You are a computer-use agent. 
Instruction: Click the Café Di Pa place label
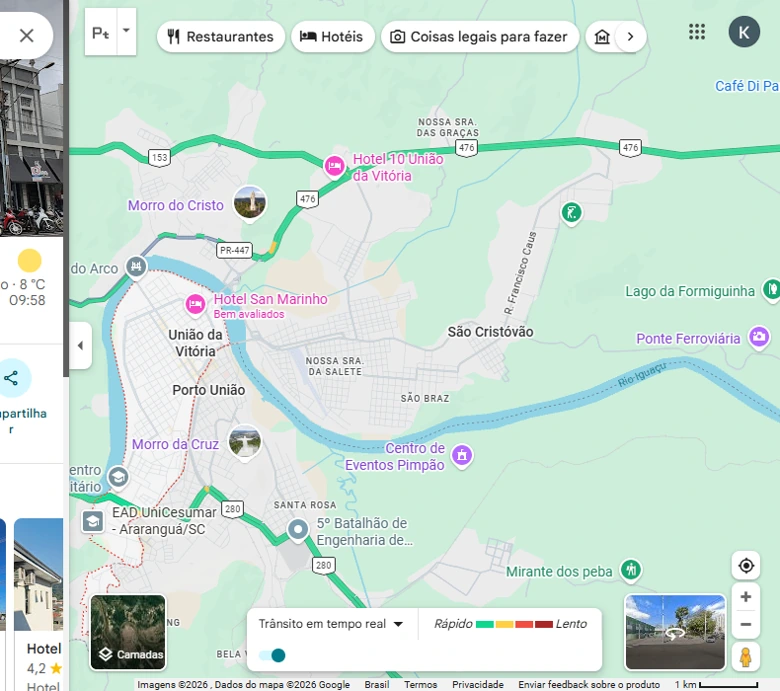click(747, 86)
